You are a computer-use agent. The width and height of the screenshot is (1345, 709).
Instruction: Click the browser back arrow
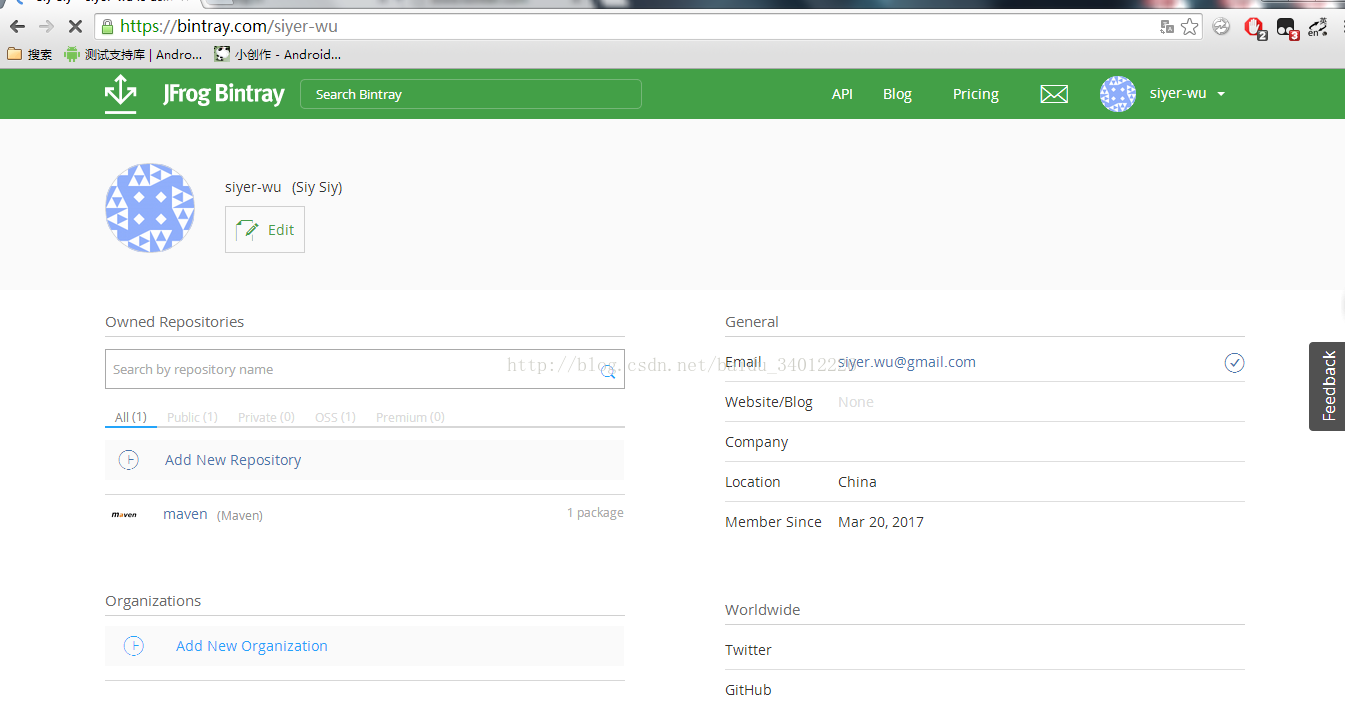[x=17, y=27]
